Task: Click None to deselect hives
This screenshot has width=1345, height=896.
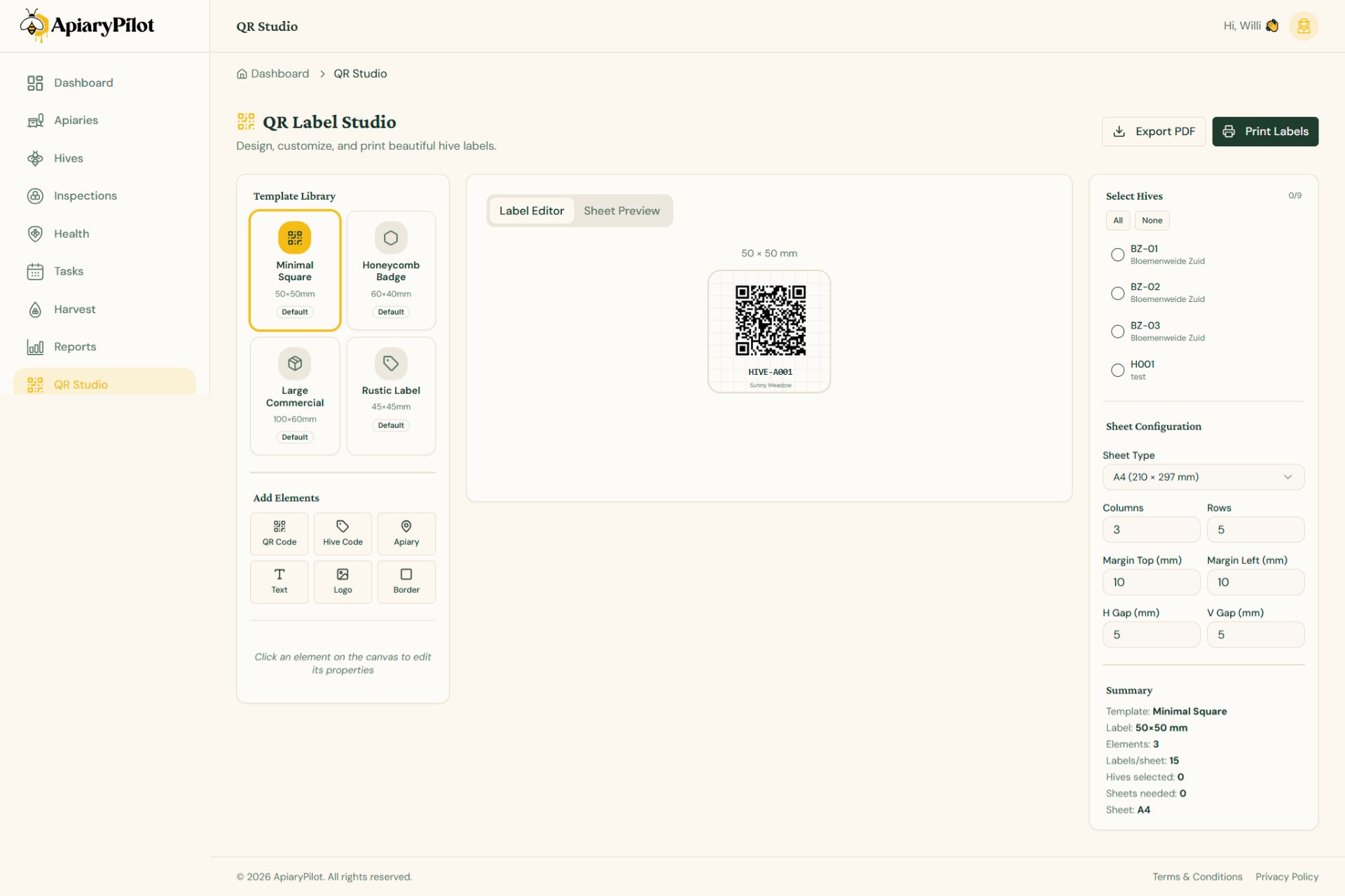Action: 1152,221
